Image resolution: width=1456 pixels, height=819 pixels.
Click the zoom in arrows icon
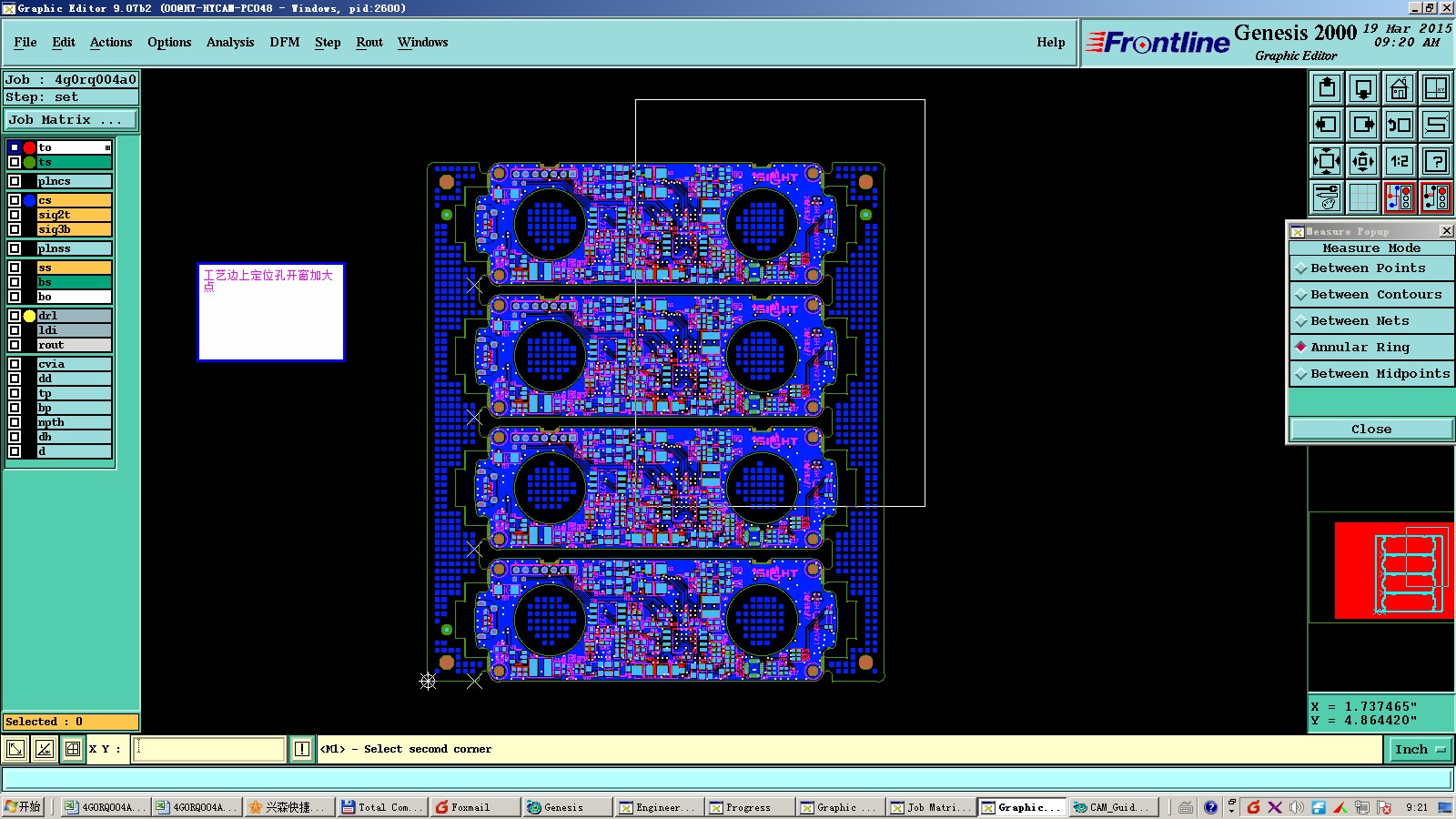1327,161
